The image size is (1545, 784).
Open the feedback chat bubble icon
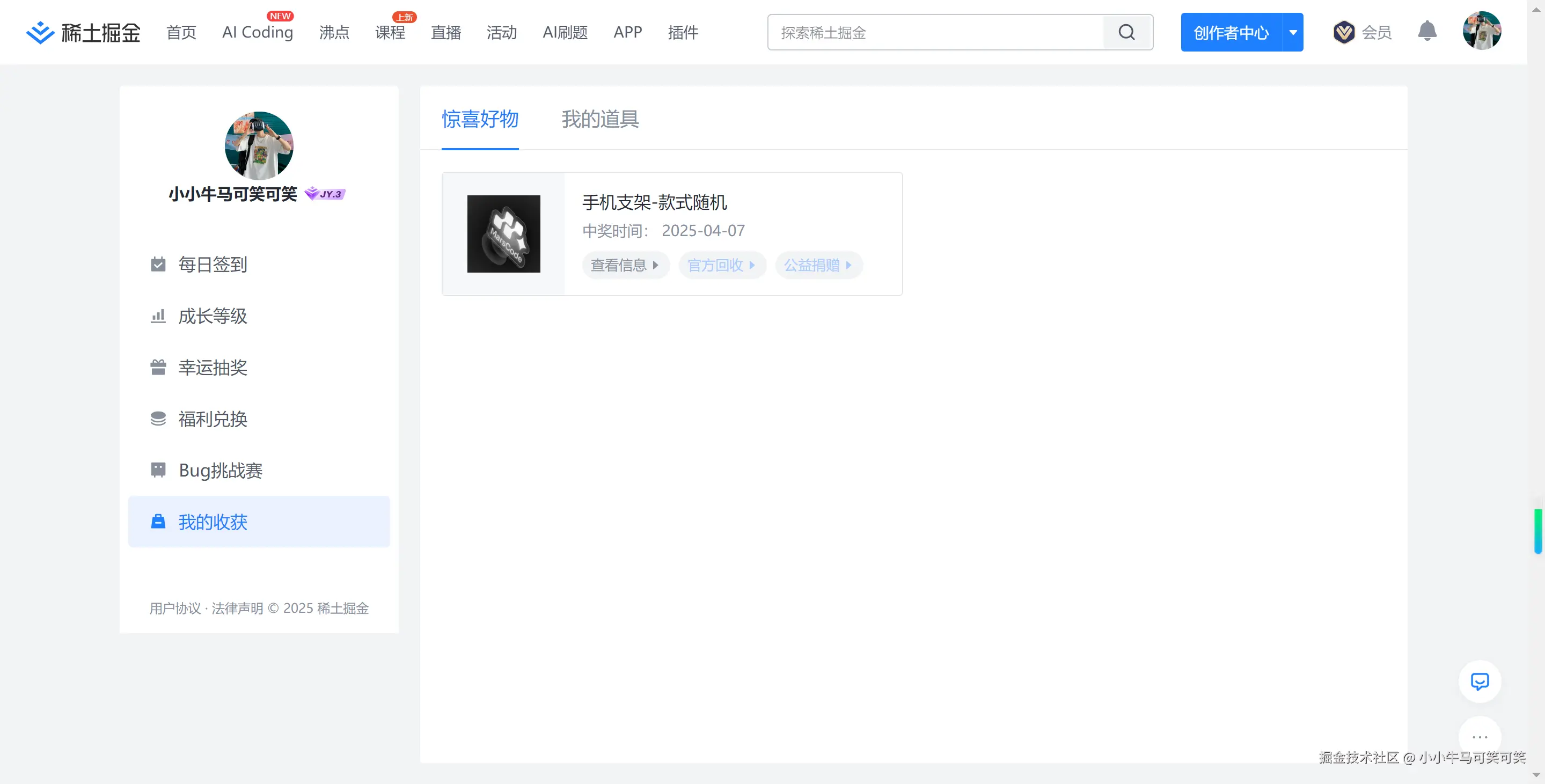pos(1480,682)
